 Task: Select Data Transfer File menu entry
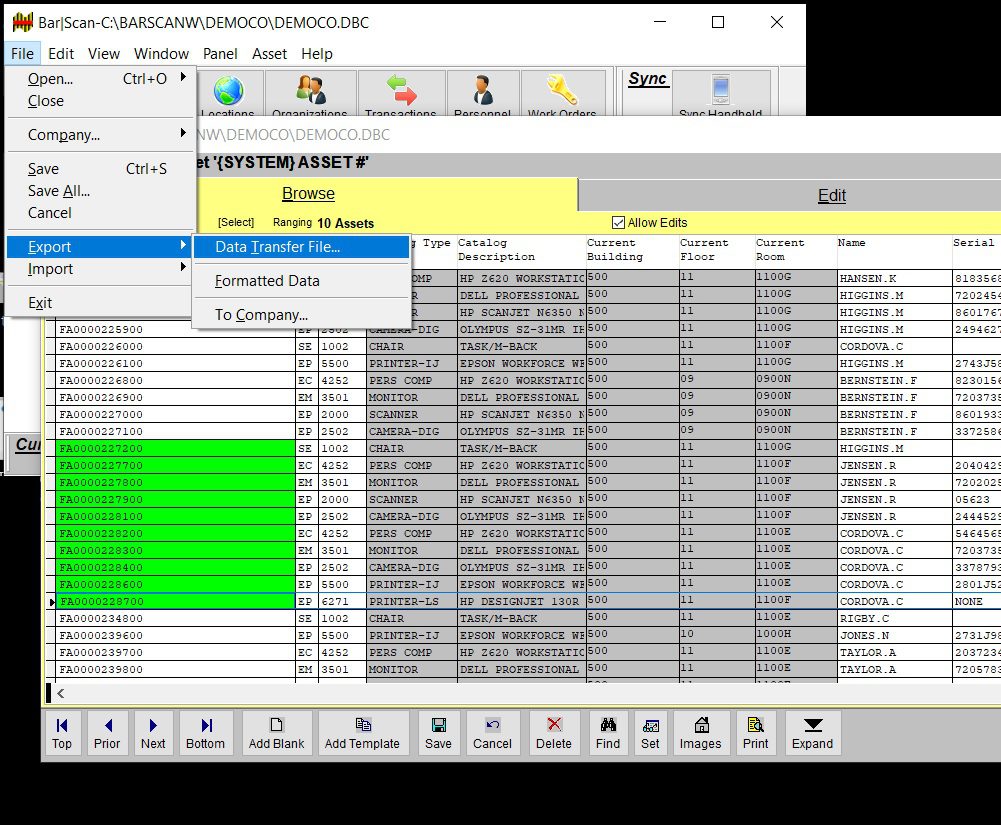click(x=301, y=247)
